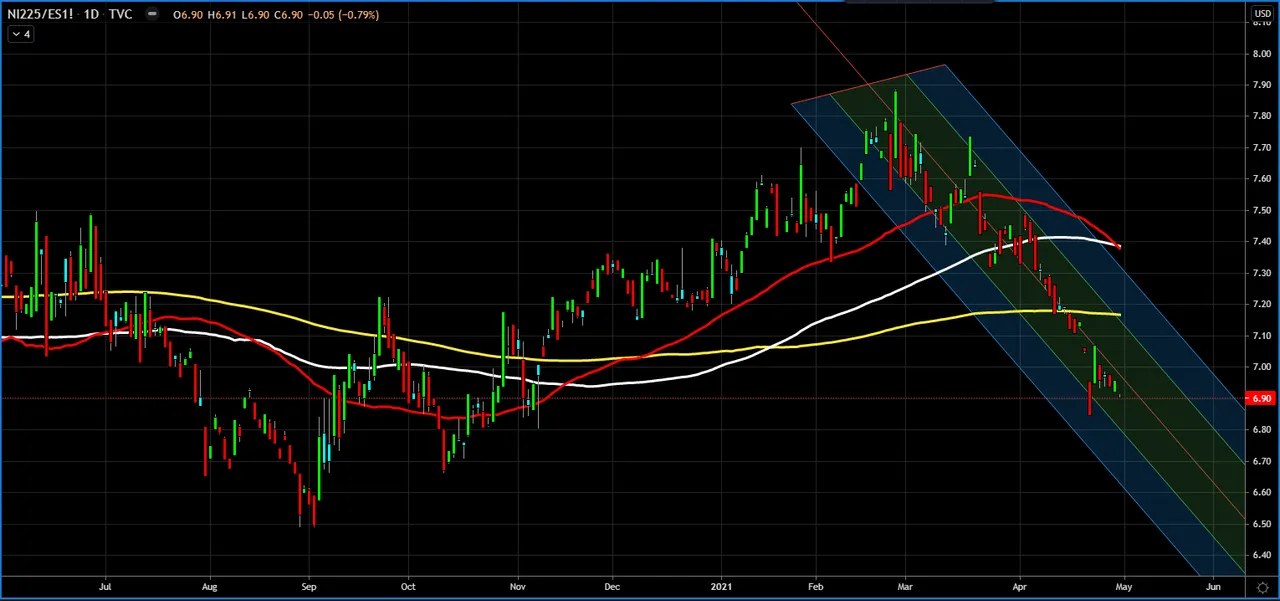This screenshot has width=1280, height=601.
Task: Click the open value O6.90 in legend
Action: (187, 15)
